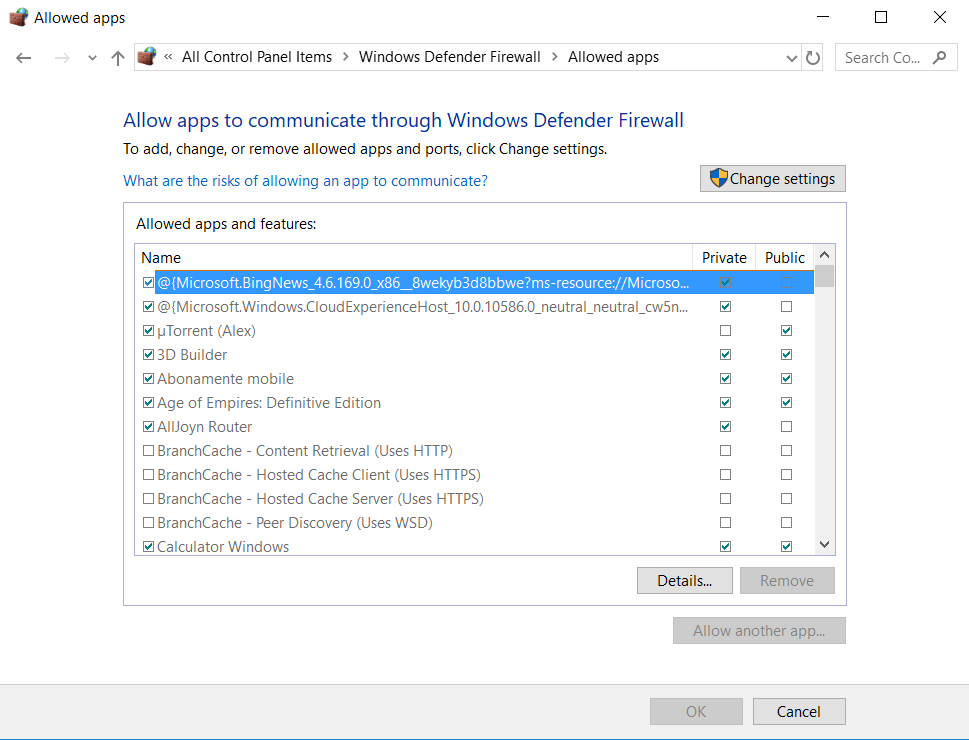This screenshot has width=969, height=740.
Task: Click the Private column header
Action: pos(724,257)
